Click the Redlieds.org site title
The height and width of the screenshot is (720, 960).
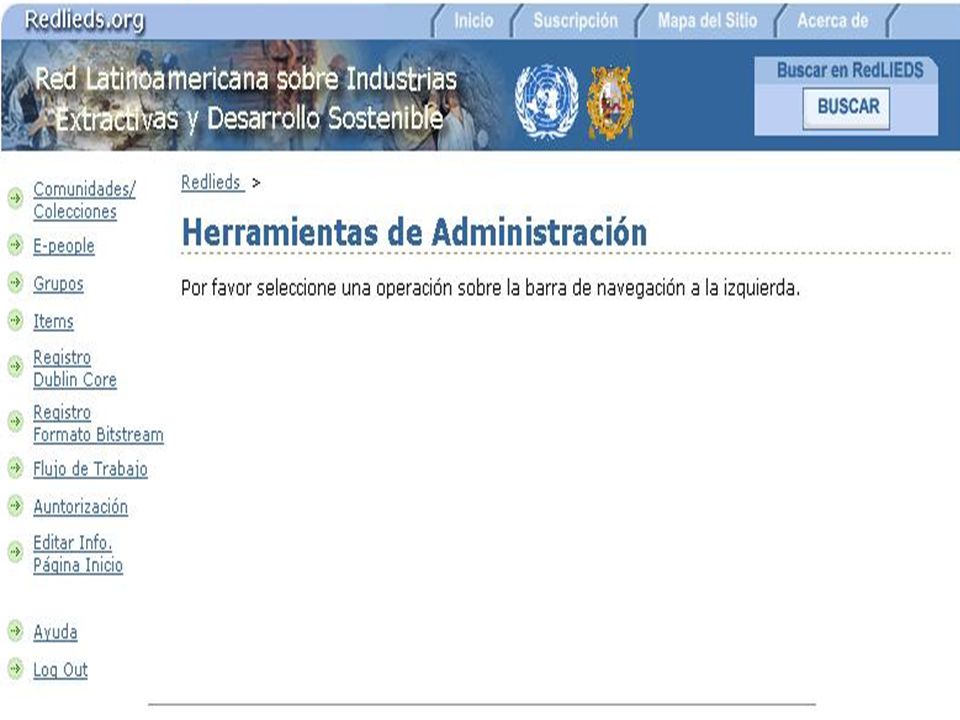tap(84, 20)
